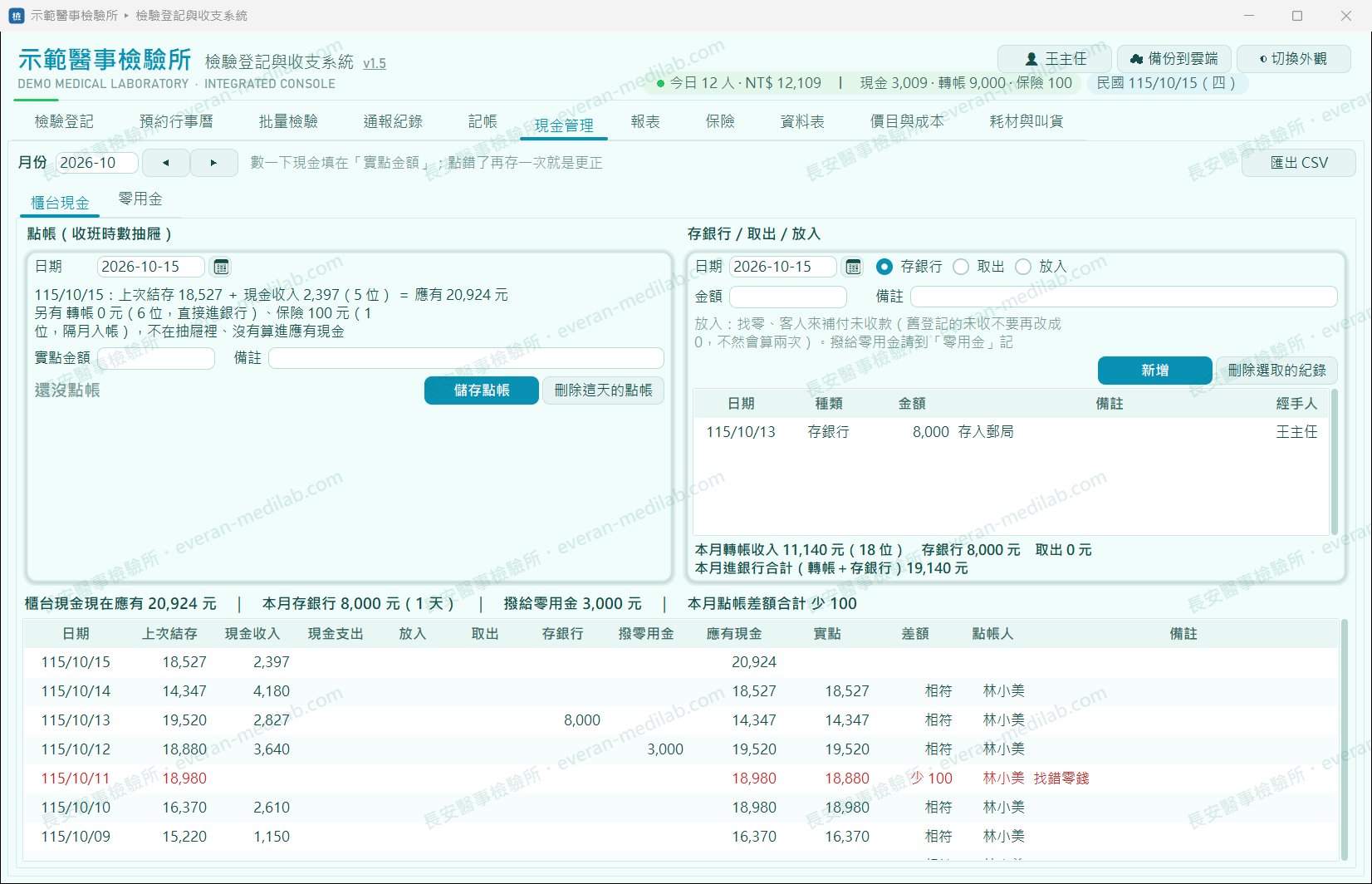Open the 資料表 tab
Viewport: 1372px width, 884px height.
802,122
